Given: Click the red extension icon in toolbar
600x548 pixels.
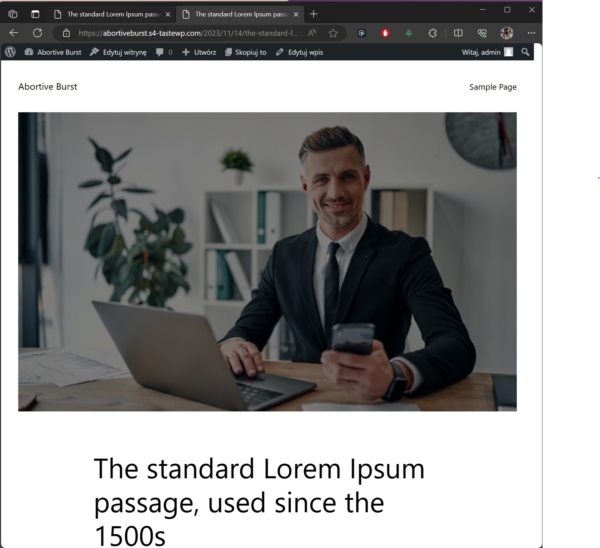Looking at the screenshot, I should (385, 33).
